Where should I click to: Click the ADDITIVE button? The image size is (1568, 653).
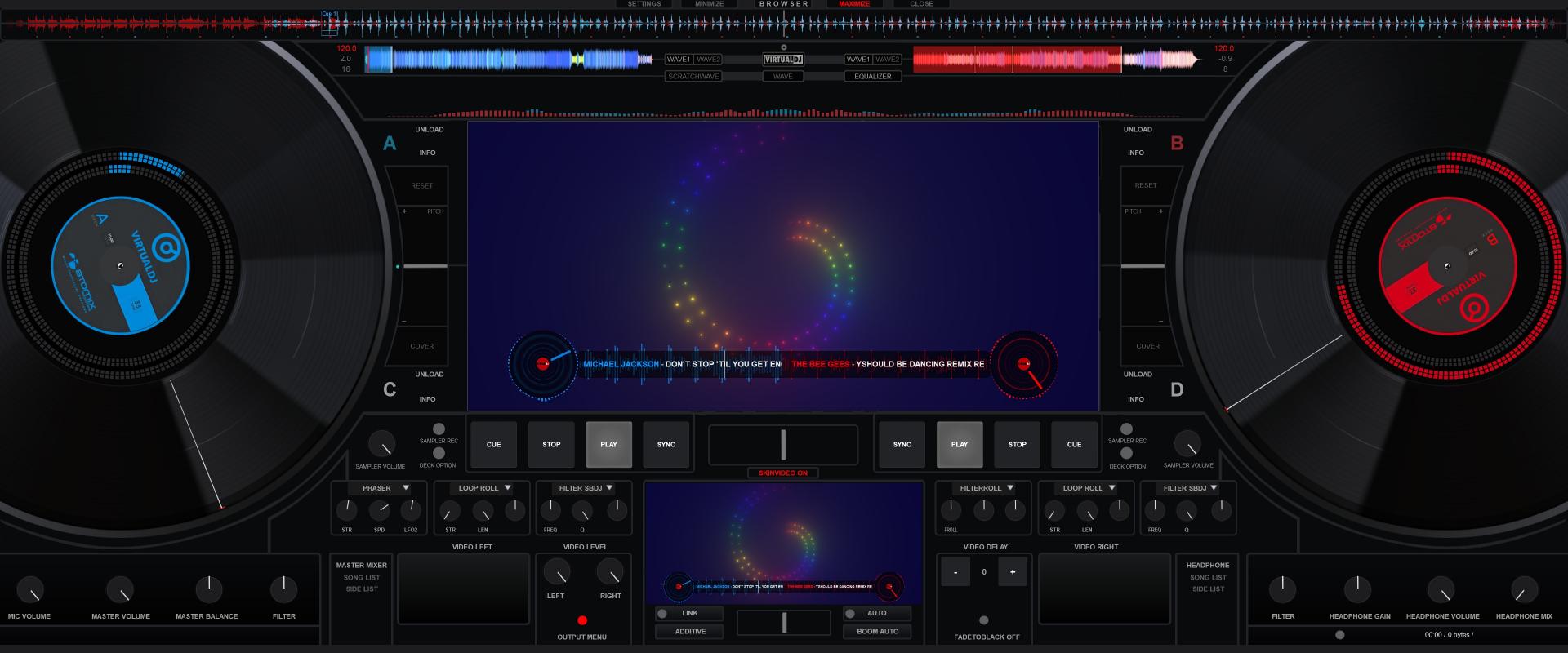(x=690, y=631)
